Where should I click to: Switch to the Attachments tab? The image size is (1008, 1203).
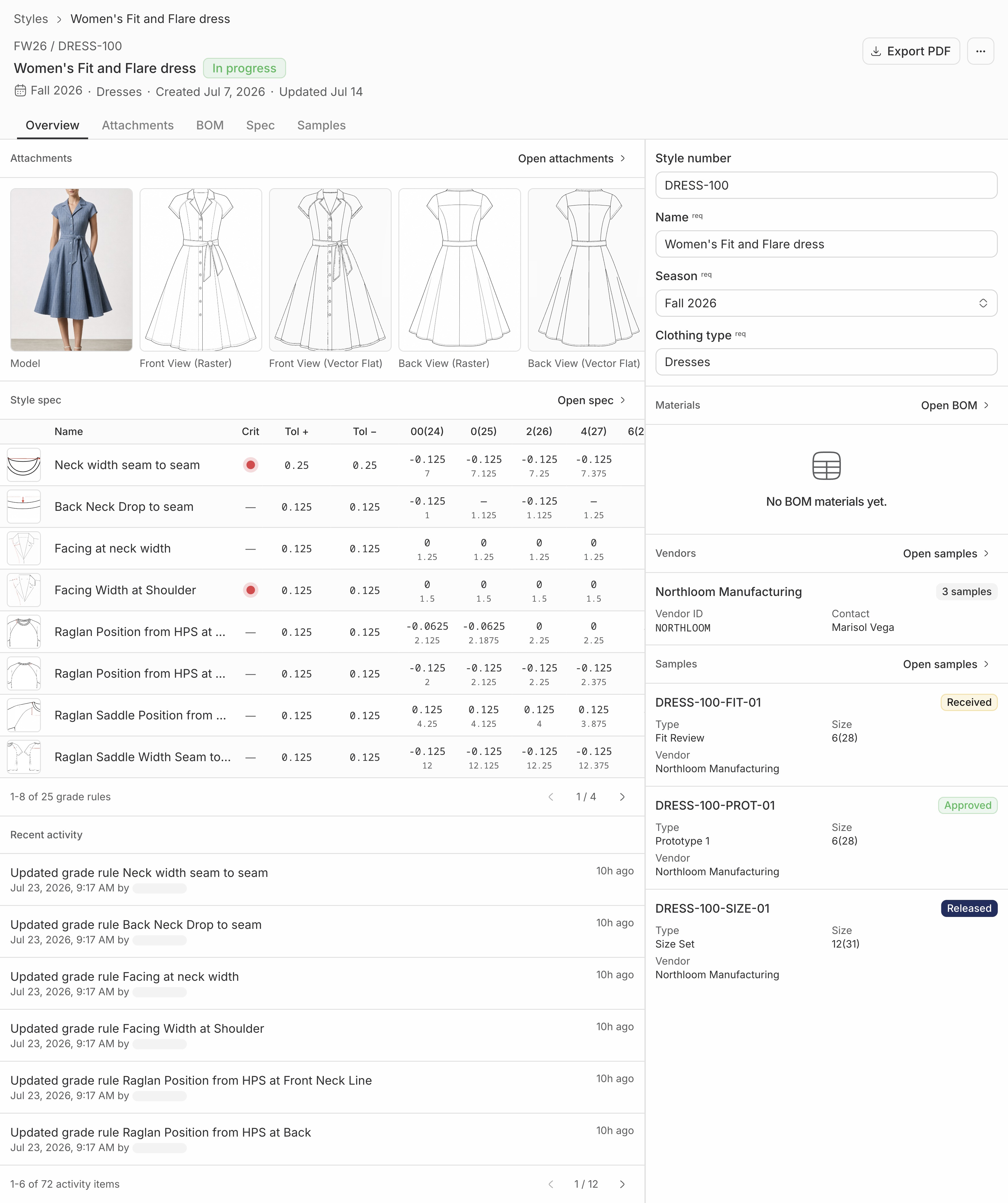tap(137, 125)
